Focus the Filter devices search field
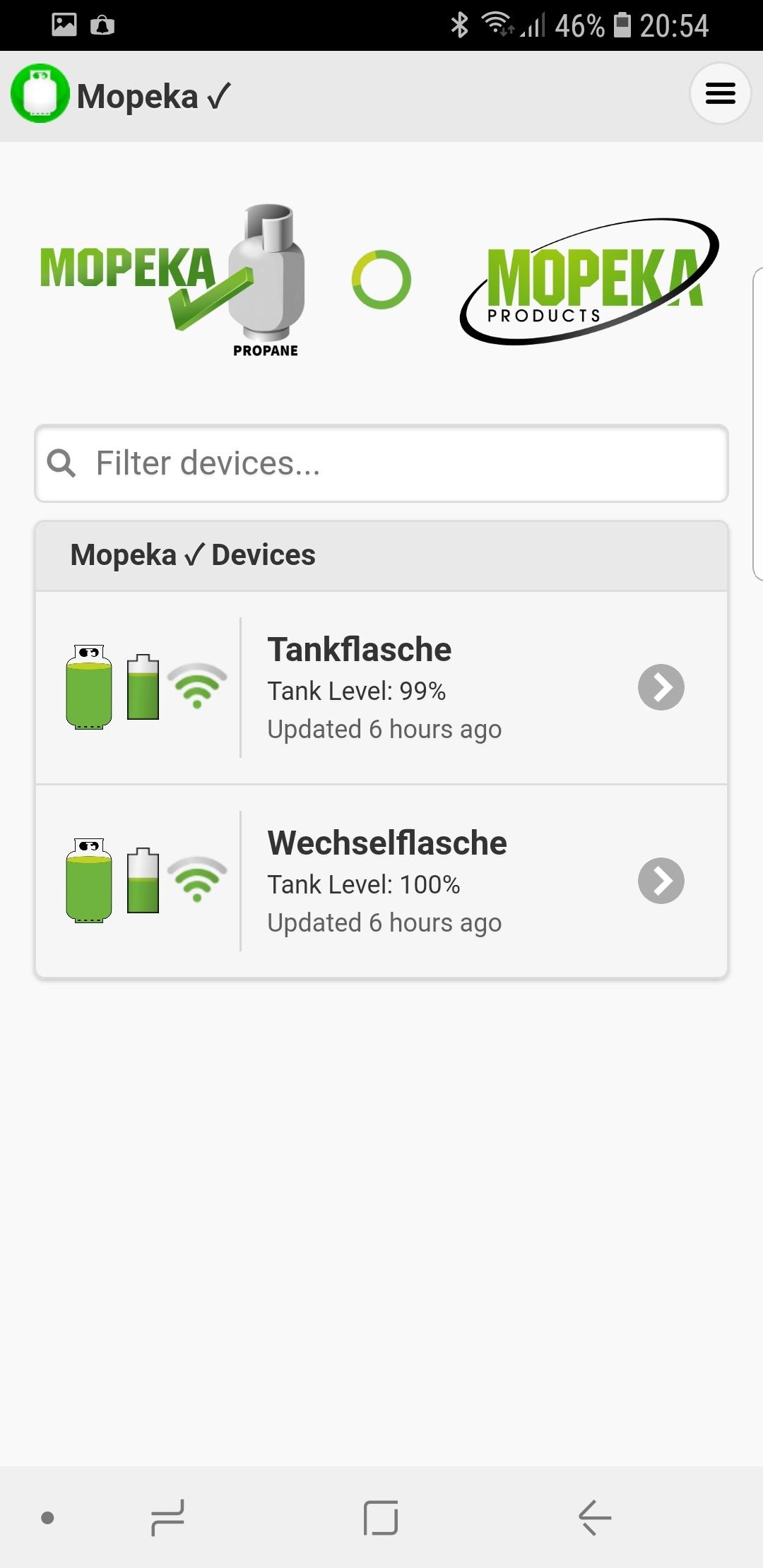The width and height of the screenshot is (763, 1568). click(410, 463)
